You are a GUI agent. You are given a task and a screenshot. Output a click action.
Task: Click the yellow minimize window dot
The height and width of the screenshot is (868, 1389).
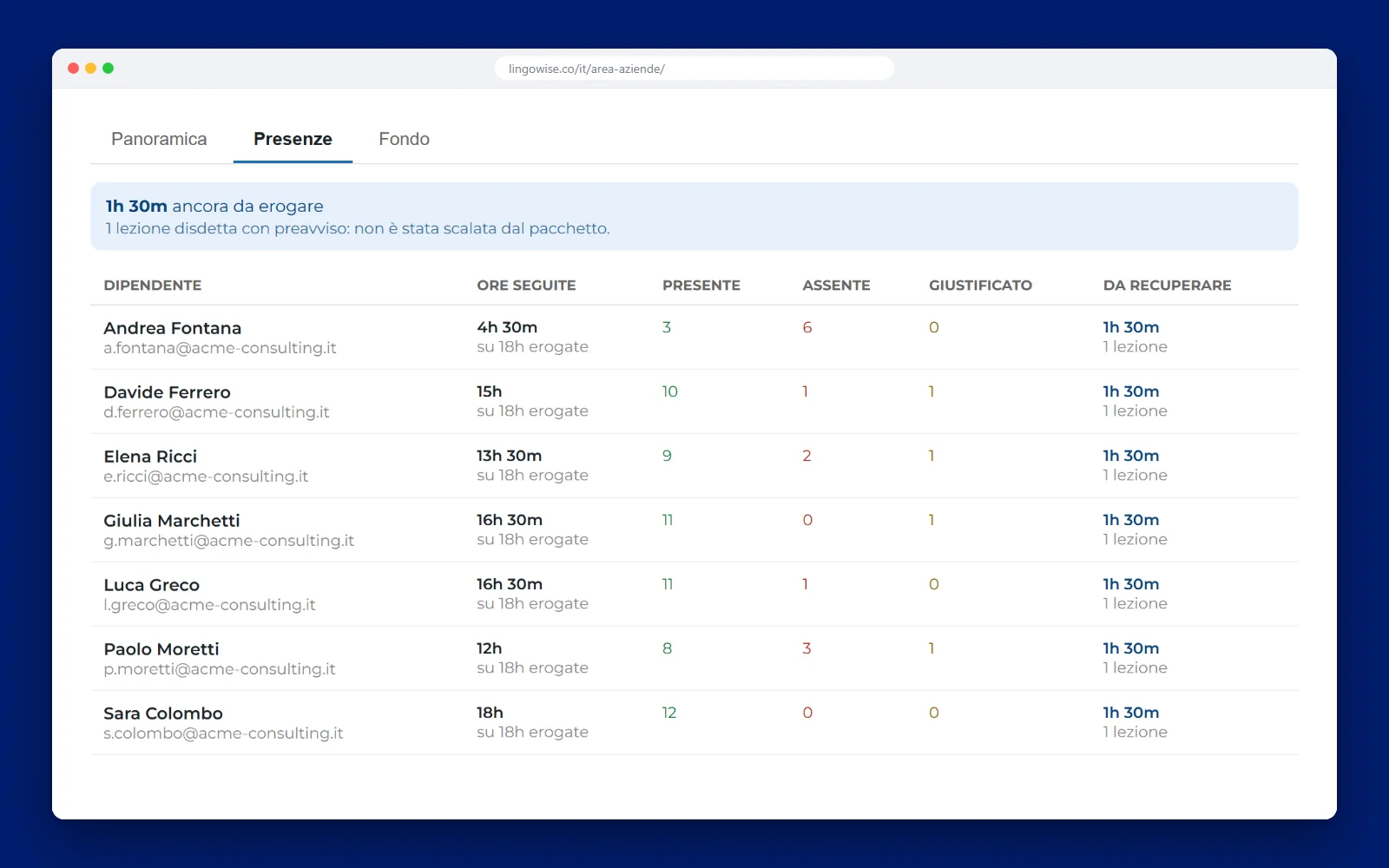tap(91, 69)
